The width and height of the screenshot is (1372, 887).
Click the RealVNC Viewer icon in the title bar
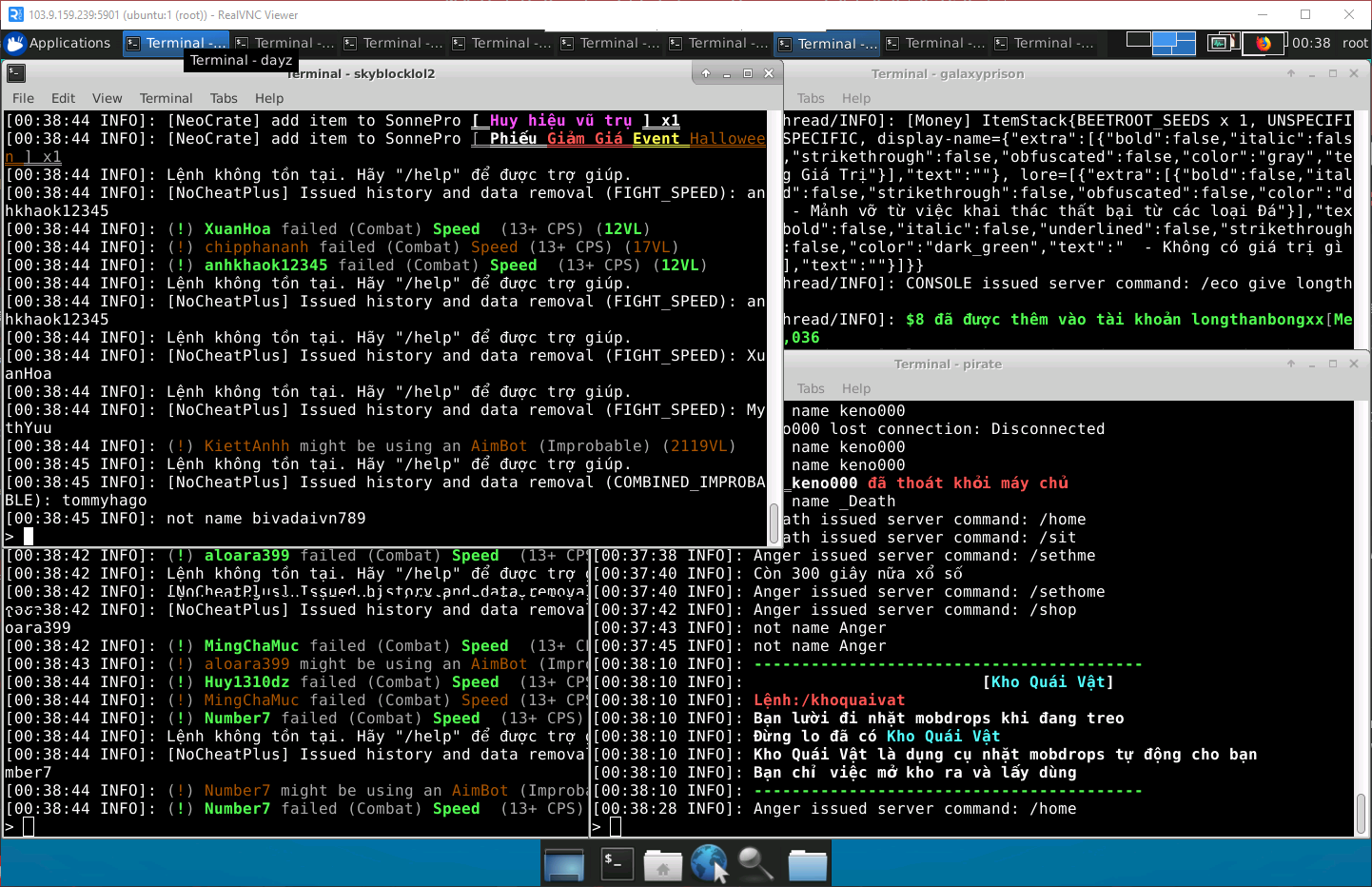(15, 14)
